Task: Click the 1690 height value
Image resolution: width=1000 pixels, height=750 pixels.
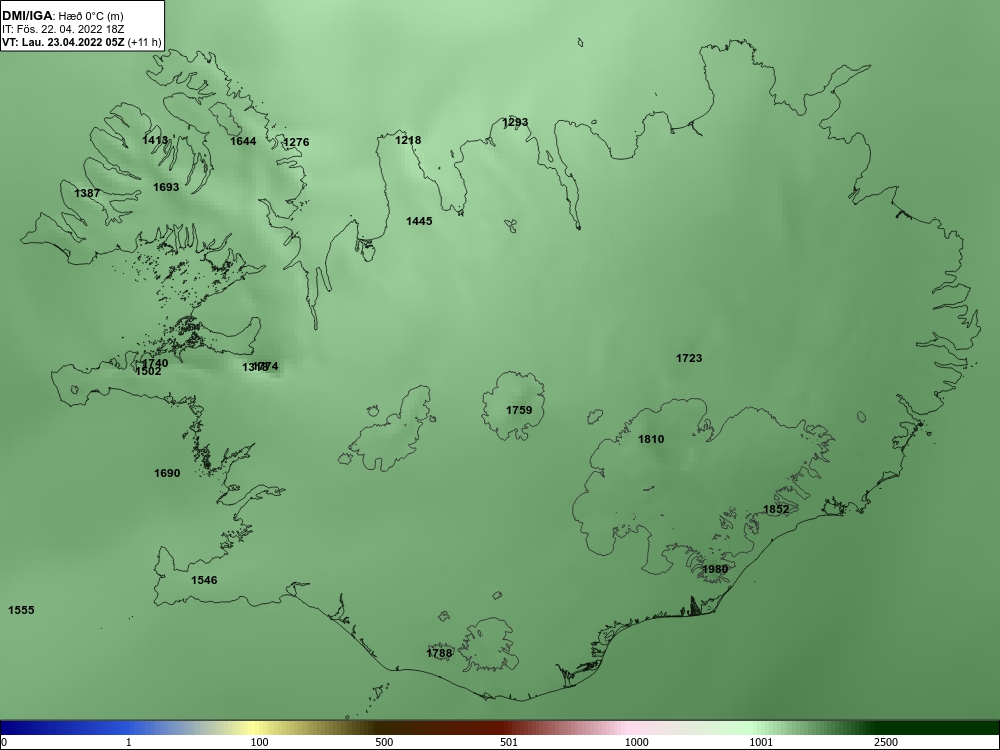Action: pyautogui.click(x=167, y=473)
